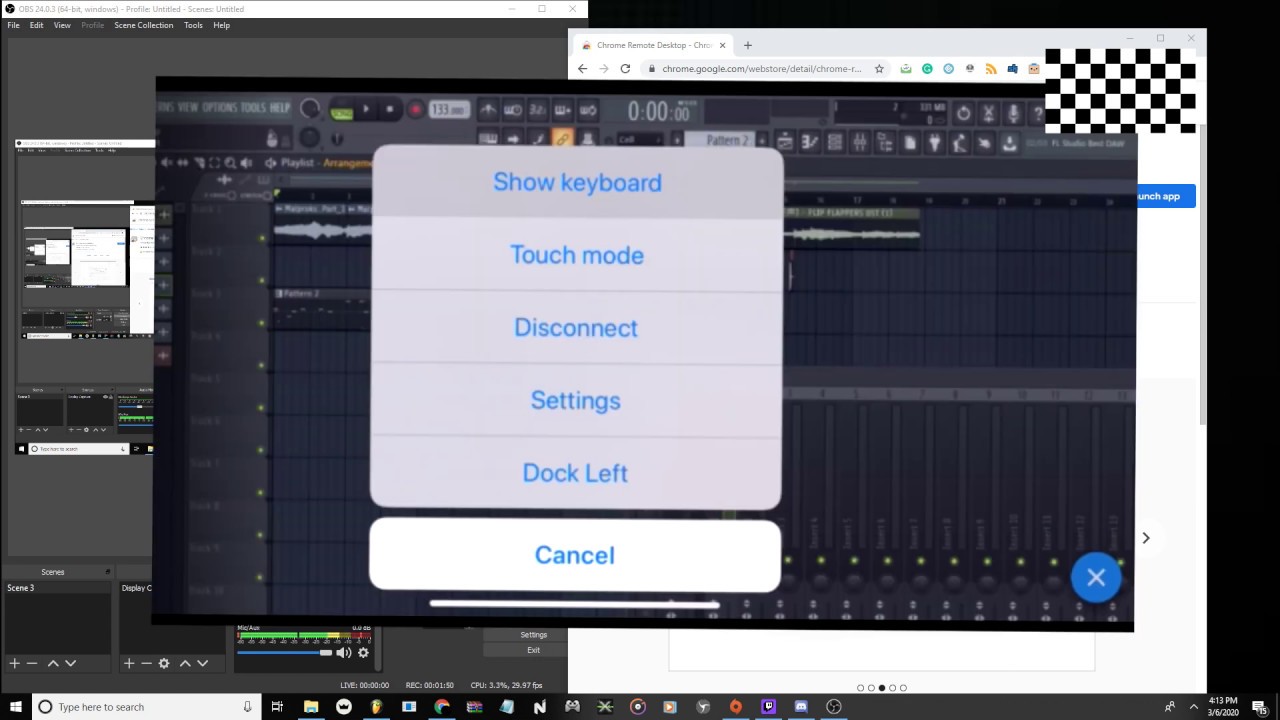
Task: Open Twitch from the taskbar
Action: pyautogui.click(x=768, y=707)
